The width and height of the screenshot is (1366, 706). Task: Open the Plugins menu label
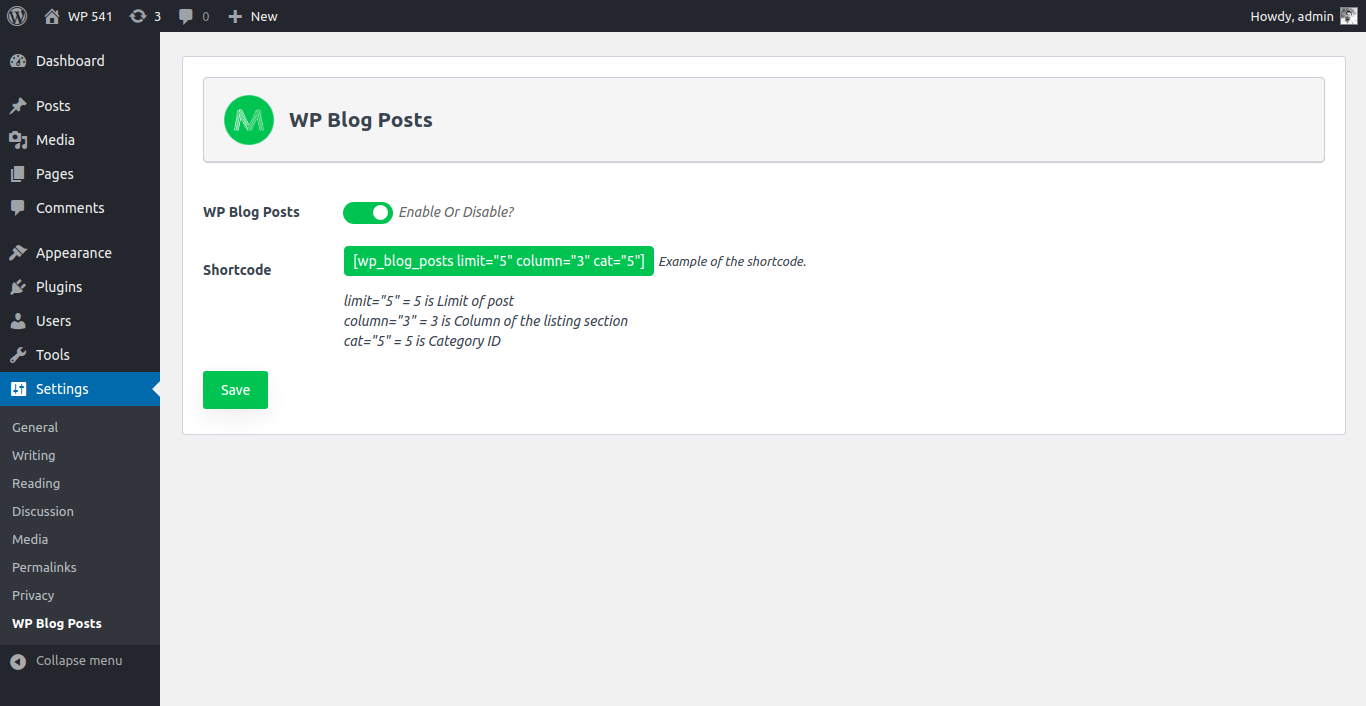point(59,287)
